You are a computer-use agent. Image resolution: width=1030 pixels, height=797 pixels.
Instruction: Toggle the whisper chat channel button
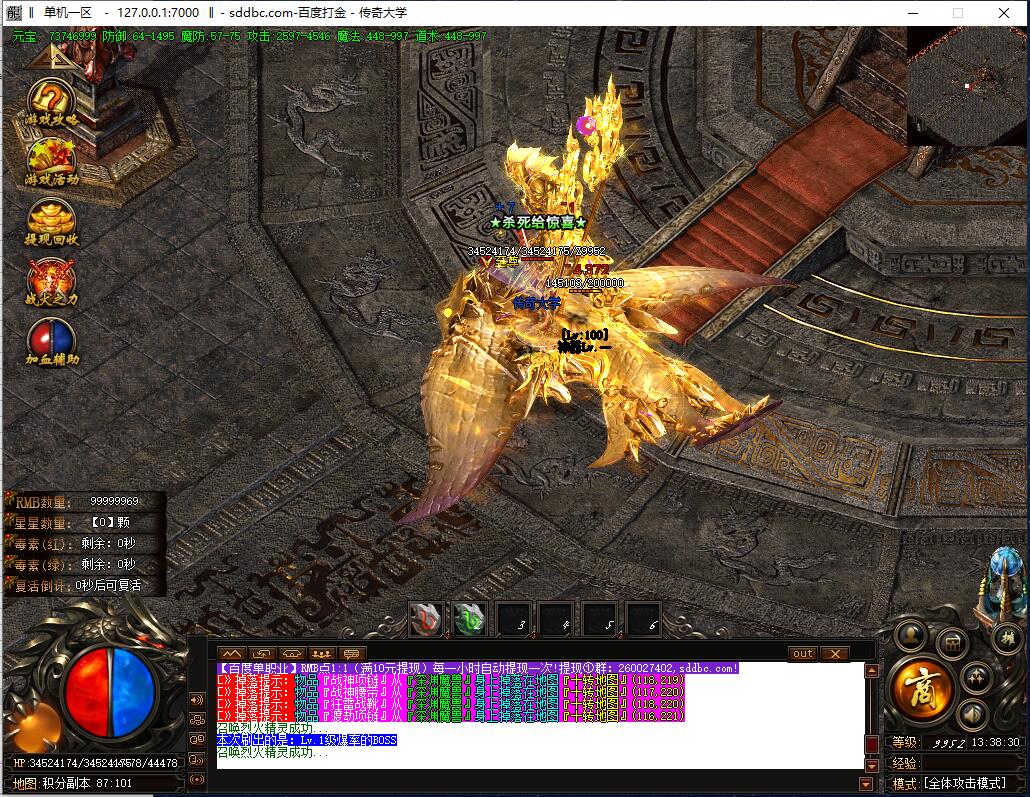coord(196,760)
